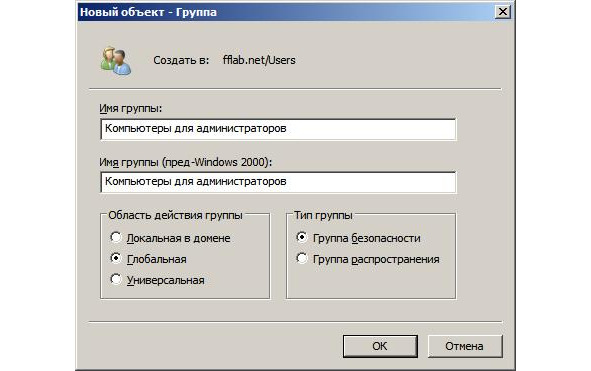This screenshot has height=371, width=591.
Task: Select the Универсальная radio button
Action: (x=116, y=280)
